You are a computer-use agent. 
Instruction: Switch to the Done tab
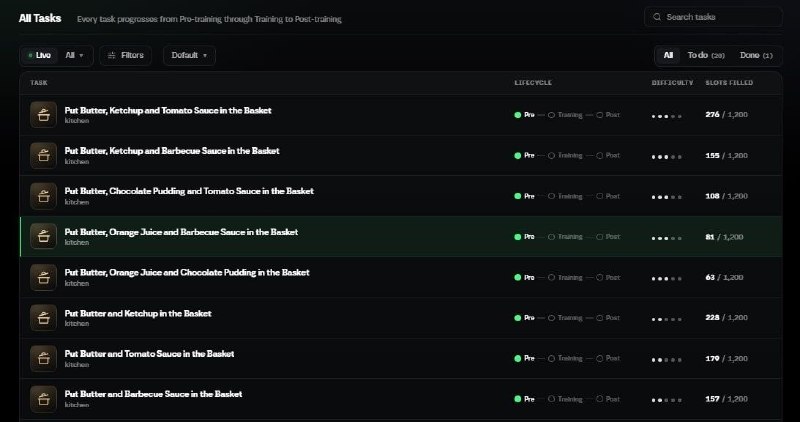pos(756,55)
